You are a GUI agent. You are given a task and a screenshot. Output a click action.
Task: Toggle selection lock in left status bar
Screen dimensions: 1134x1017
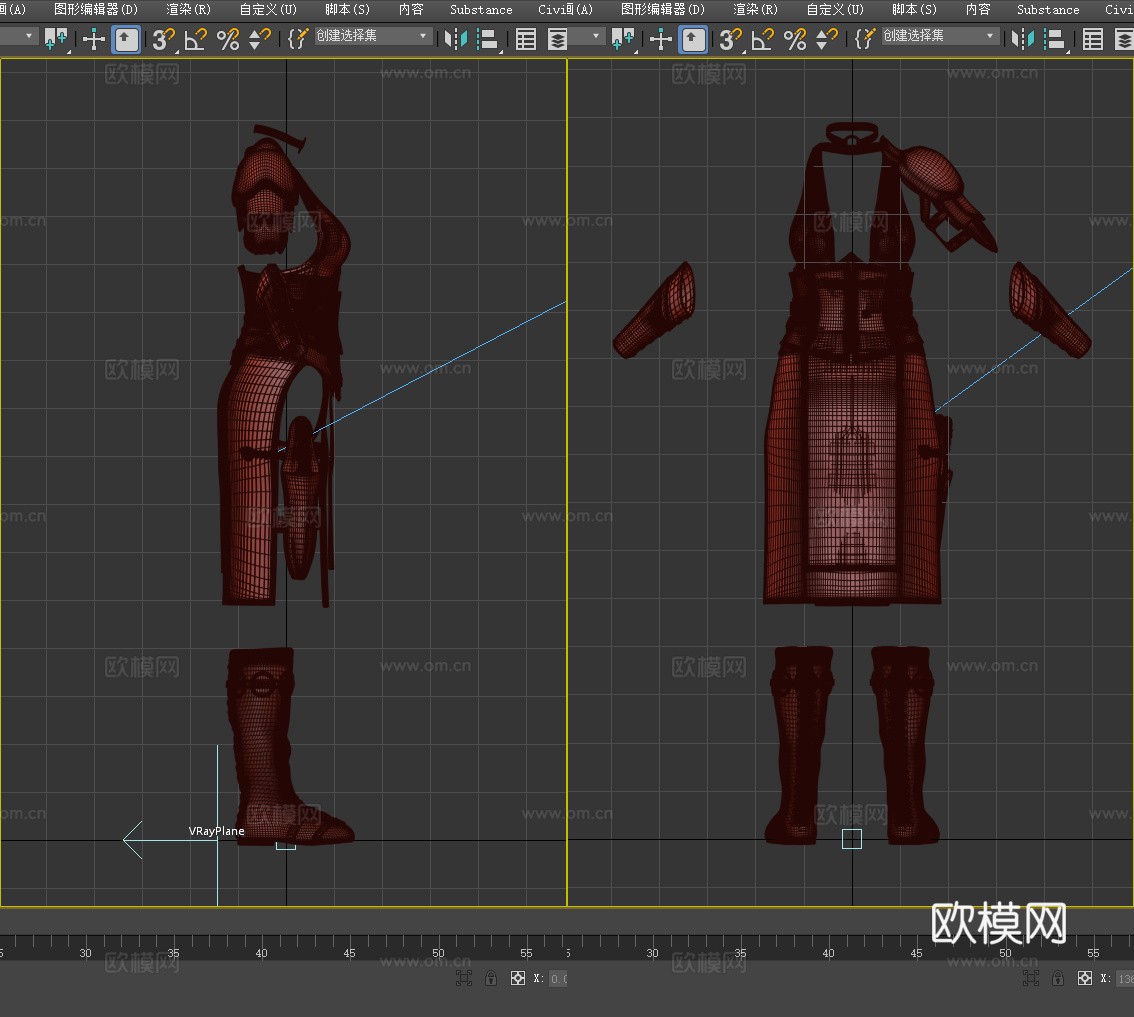[491, 979]
